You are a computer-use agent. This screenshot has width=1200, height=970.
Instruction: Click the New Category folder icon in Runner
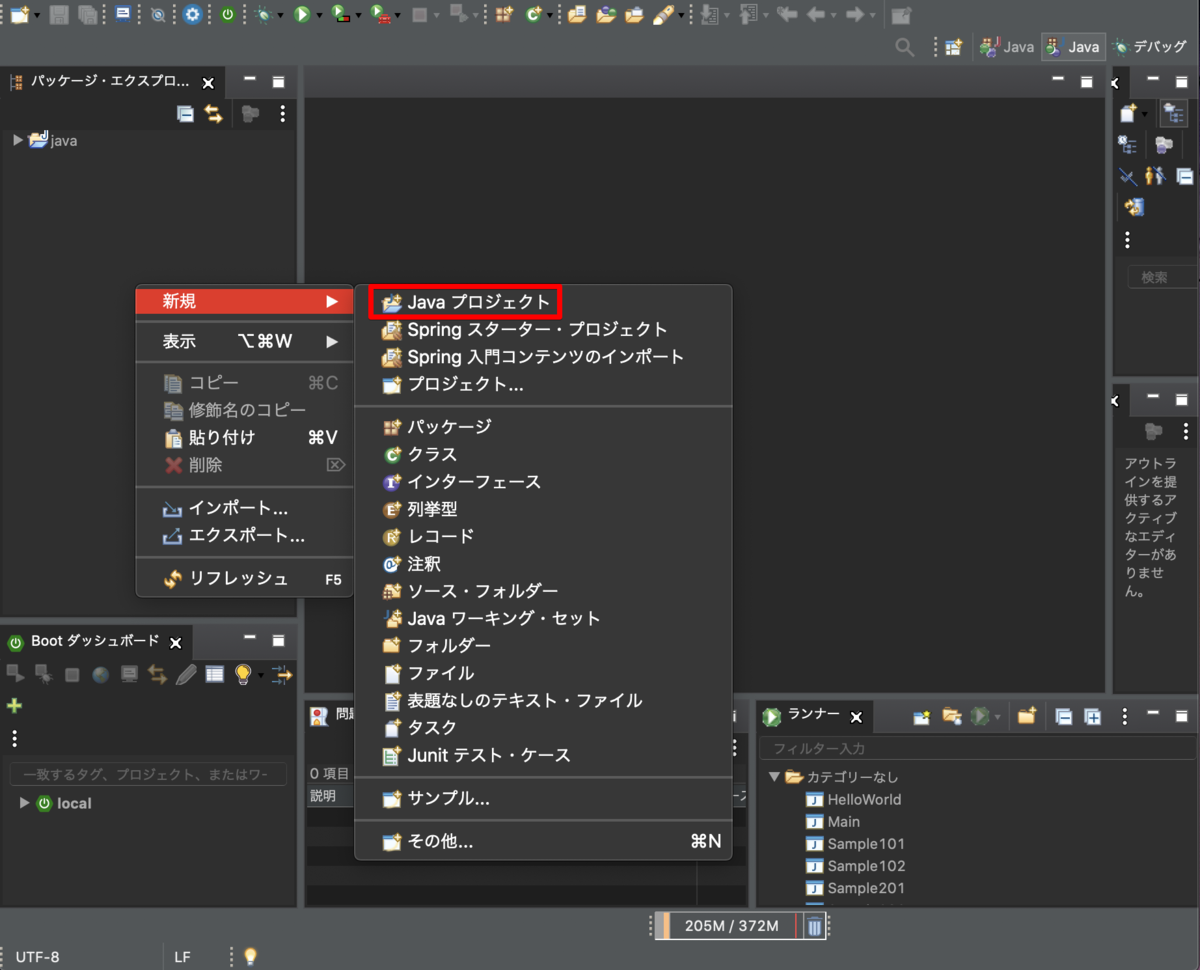tap(1026, 716)
